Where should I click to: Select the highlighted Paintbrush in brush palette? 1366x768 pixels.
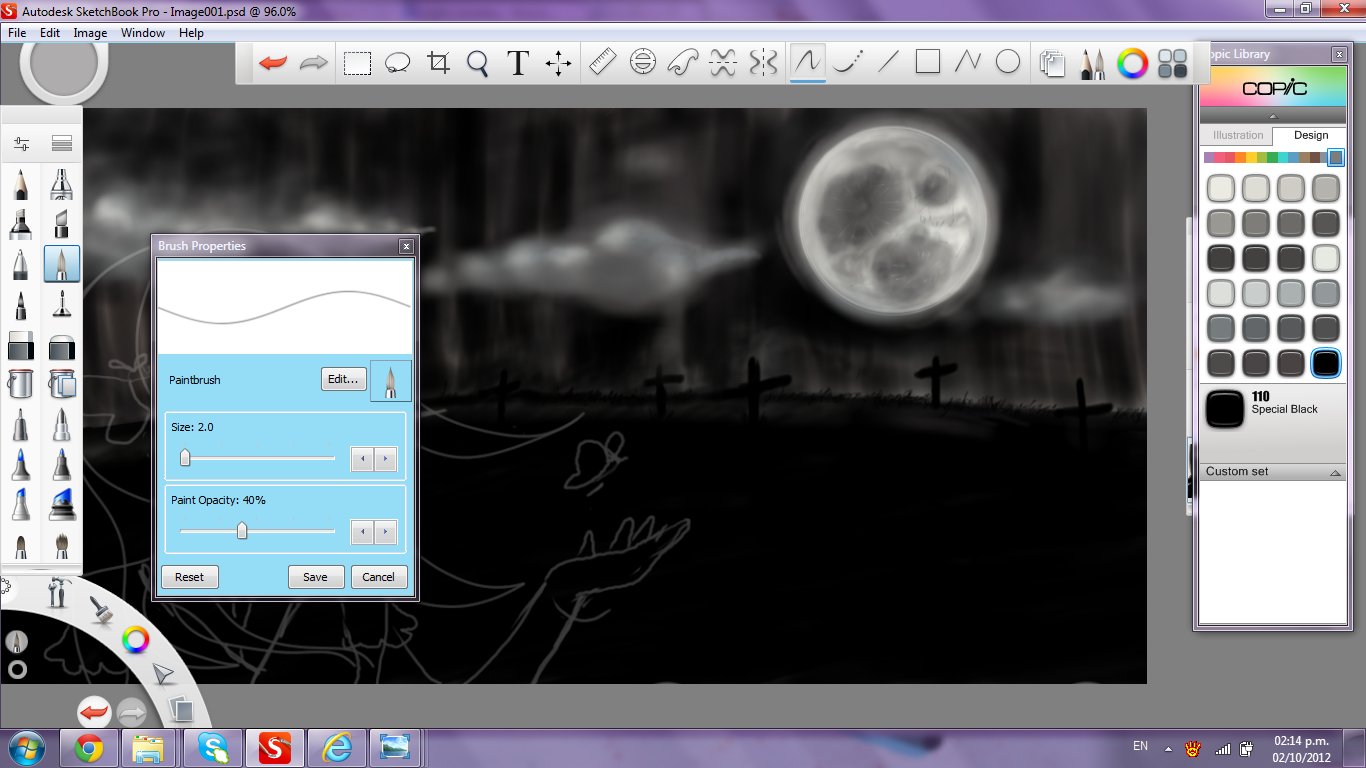[x=62, y=264]
